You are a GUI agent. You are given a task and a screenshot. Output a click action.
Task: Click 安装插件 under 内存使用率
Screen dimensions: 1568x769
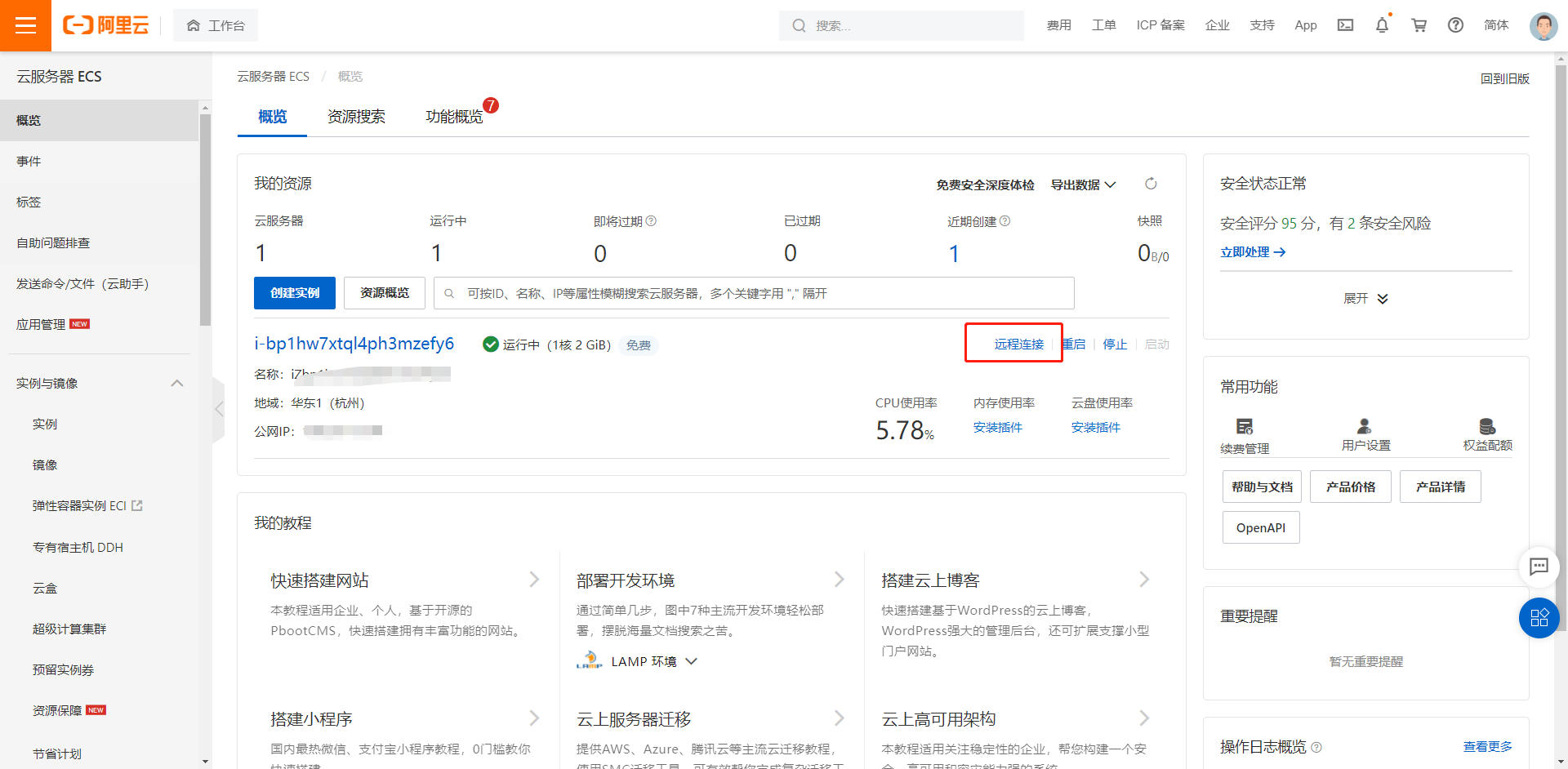(997, 427)
